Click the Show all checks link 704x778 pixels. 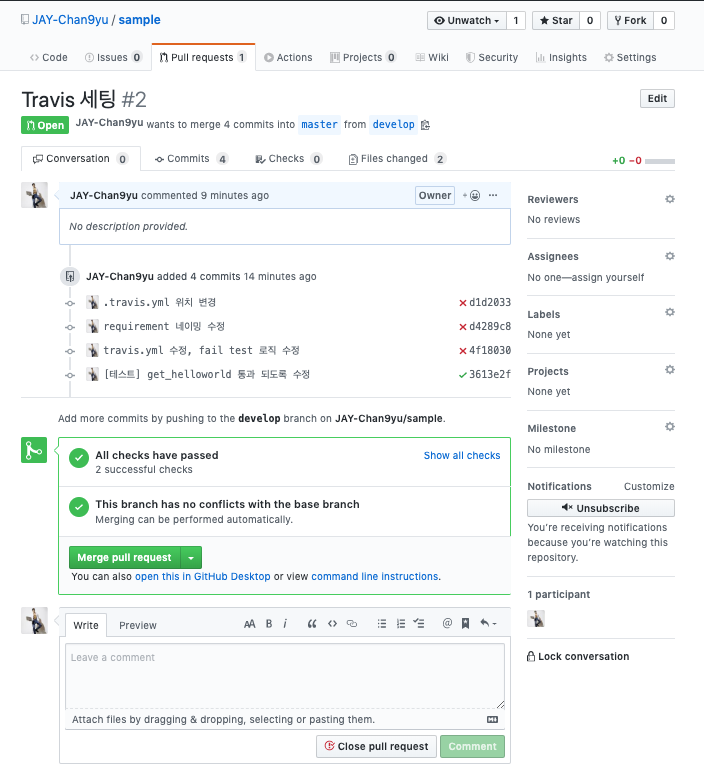(x=462, y=455)
